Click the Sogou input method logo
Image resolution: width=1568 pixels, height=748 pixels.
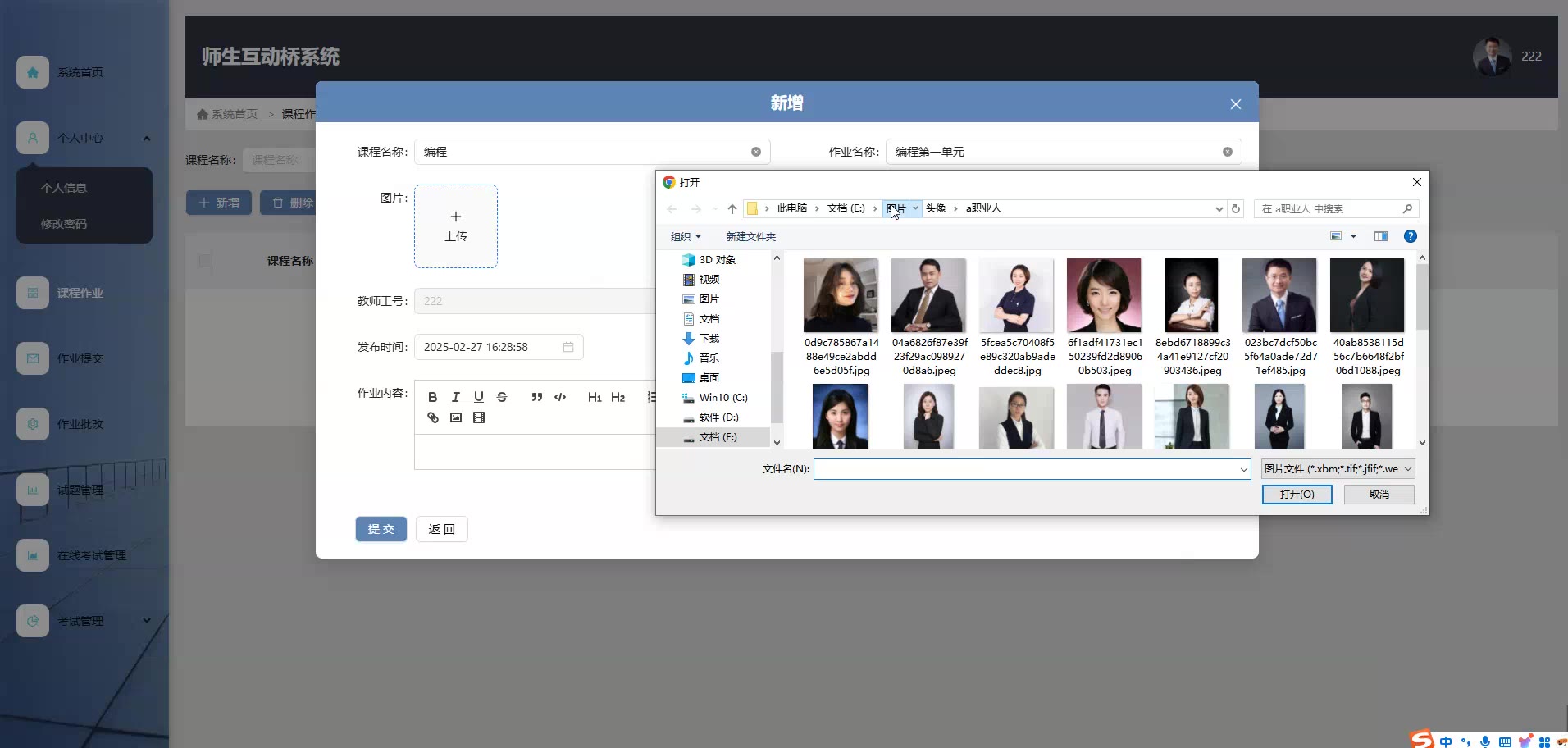[1422, 740]
